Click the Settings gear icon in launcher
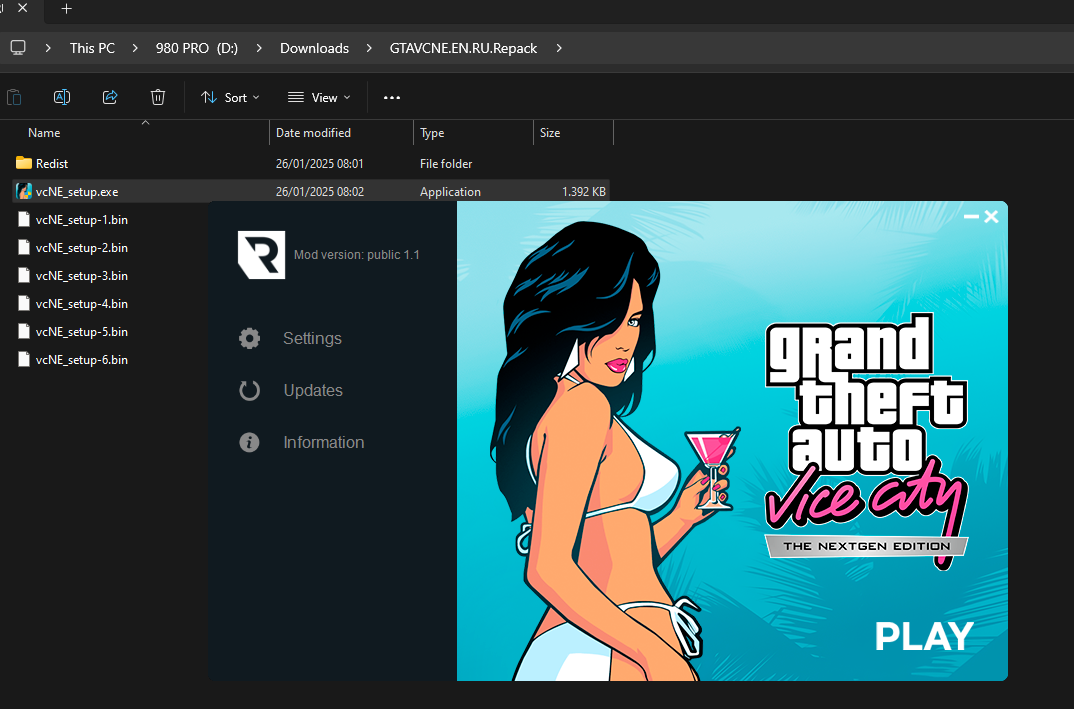This screenshot has height=709, width=1074. click(249, 338)
